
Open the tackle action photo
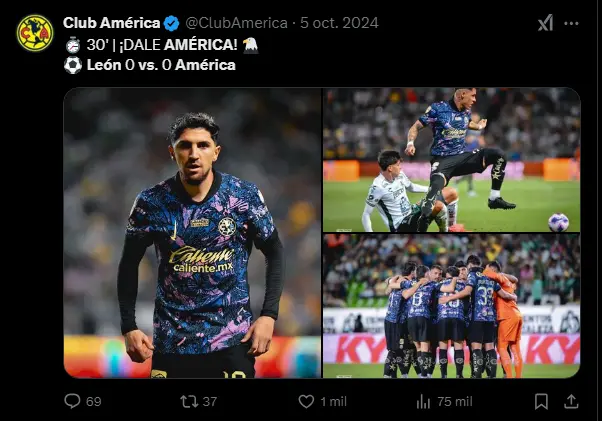[x=452, y=160]
